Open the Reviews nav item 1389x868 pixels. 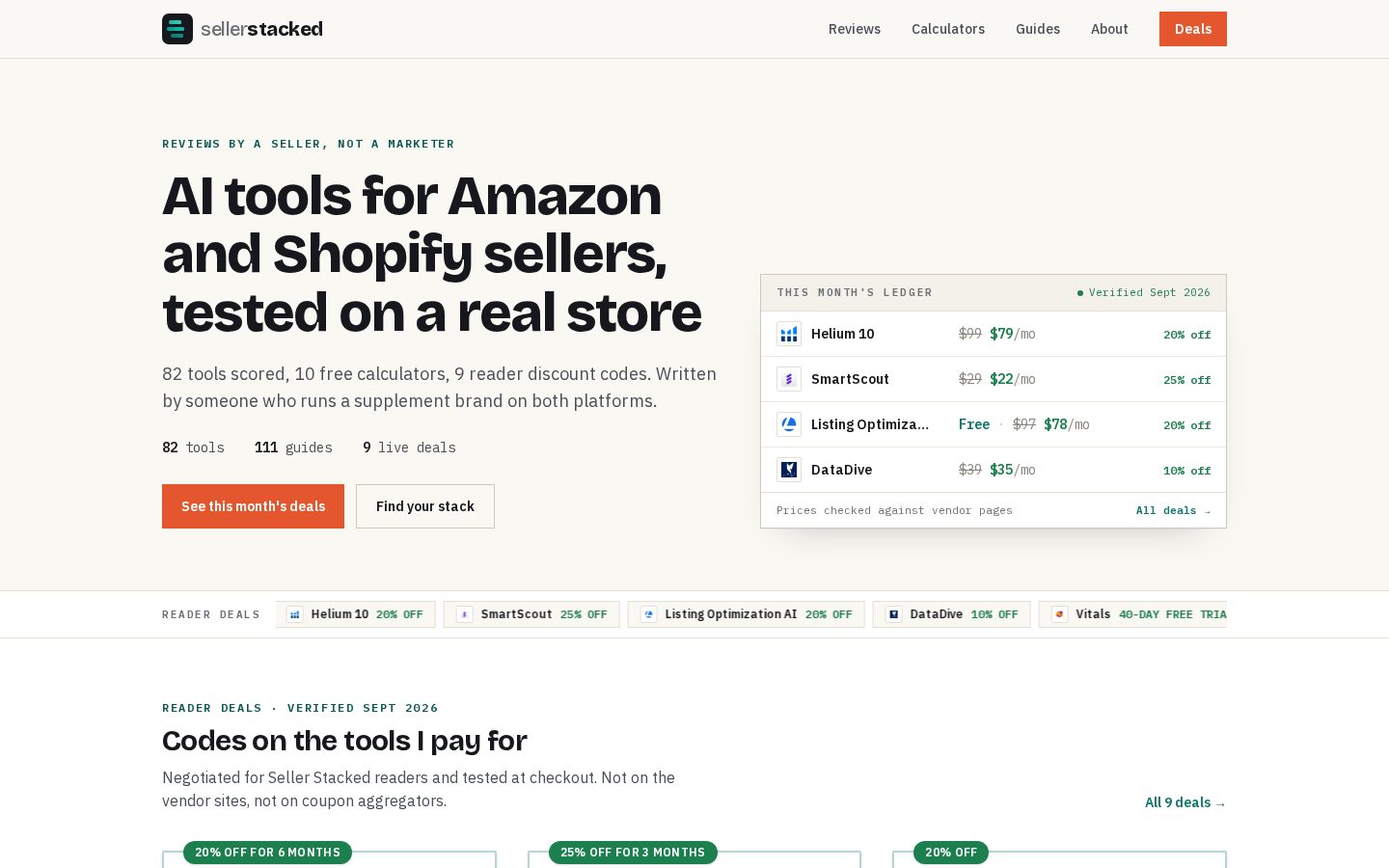[855, 29]
